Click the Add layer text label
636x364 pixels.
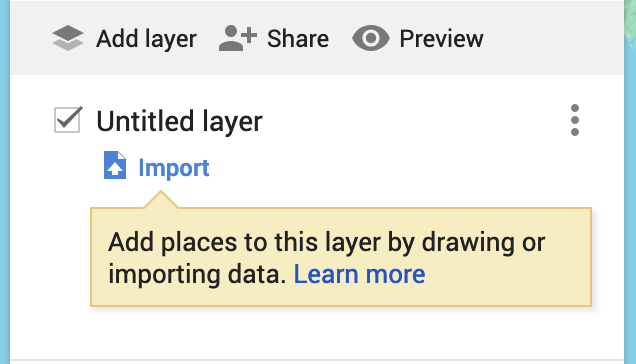(146, 39)
